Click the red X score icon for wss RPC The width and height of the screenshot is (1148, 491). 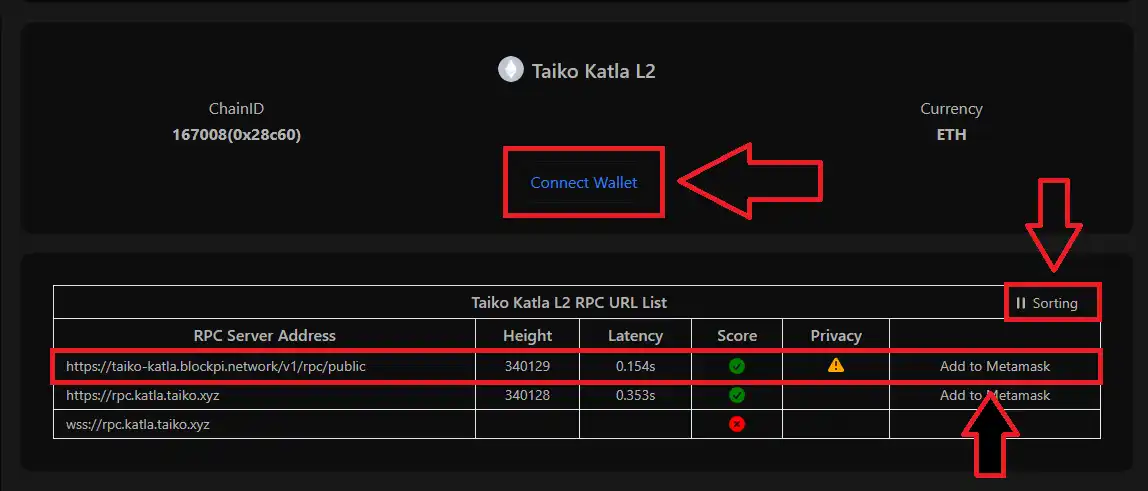coord(737,424)
